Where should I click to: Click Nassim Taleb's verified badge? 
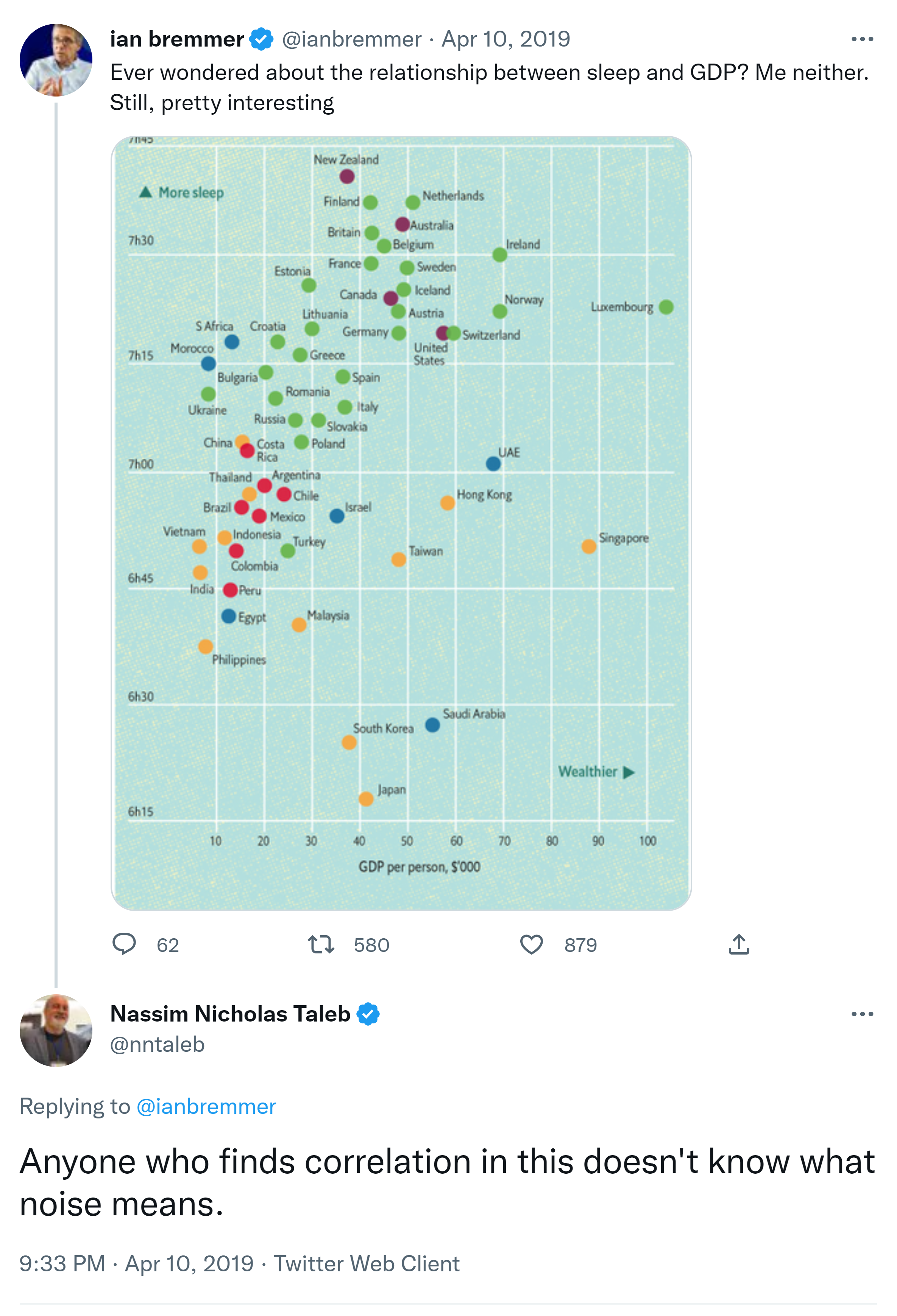368,1014
